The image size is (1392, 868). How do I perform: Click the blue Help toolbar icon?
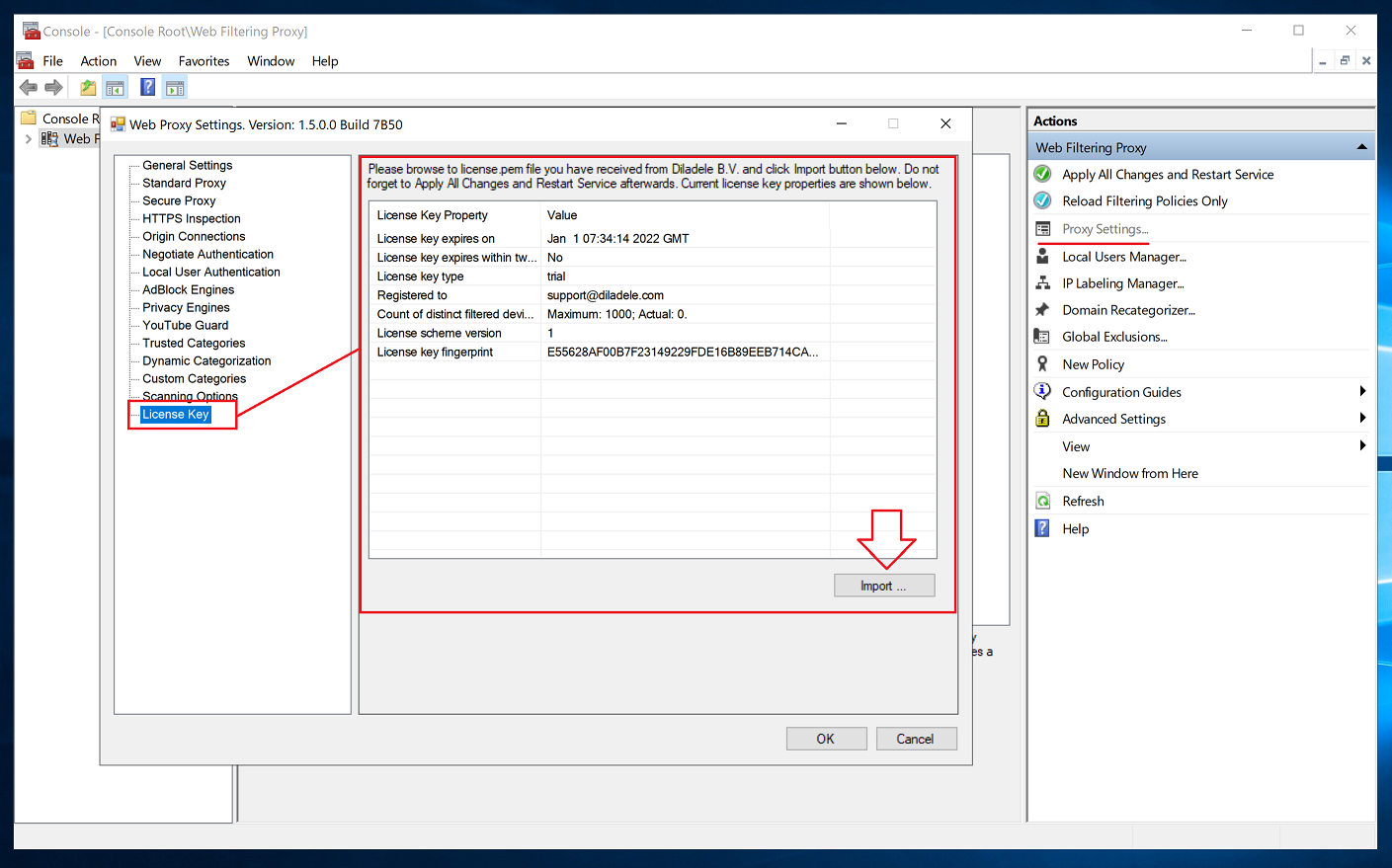pyautogui.click(x=147, y=87)
